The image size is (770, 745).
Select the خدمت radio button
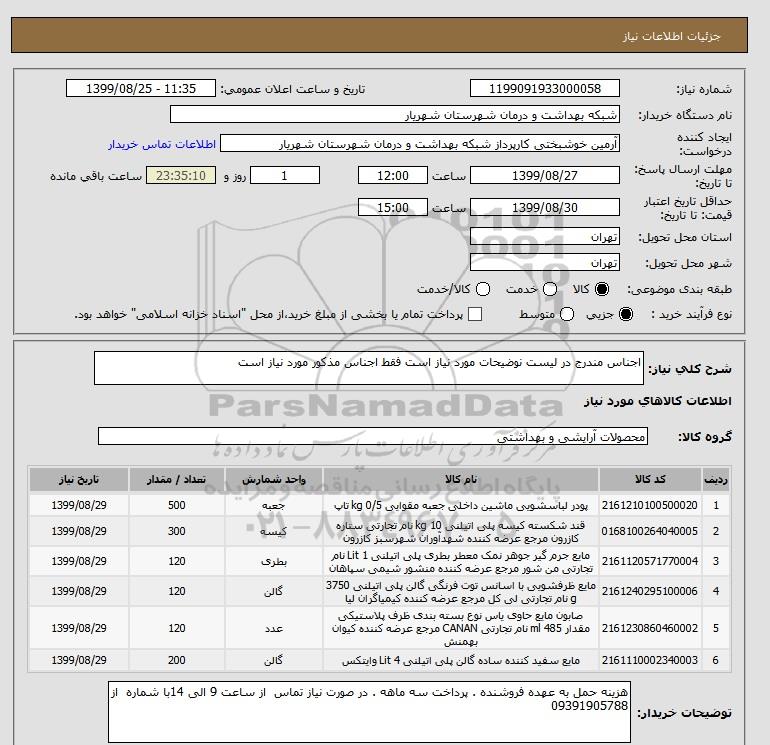[550, 289]
